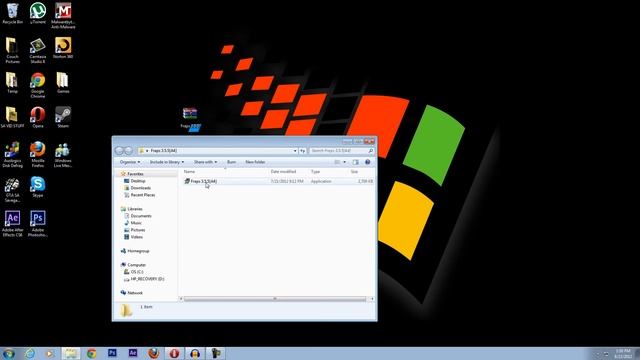Screen dimensions: 640x360
Task: Launch Adobe Photoshop desktop shortcut
Action: tap(38, 224)
